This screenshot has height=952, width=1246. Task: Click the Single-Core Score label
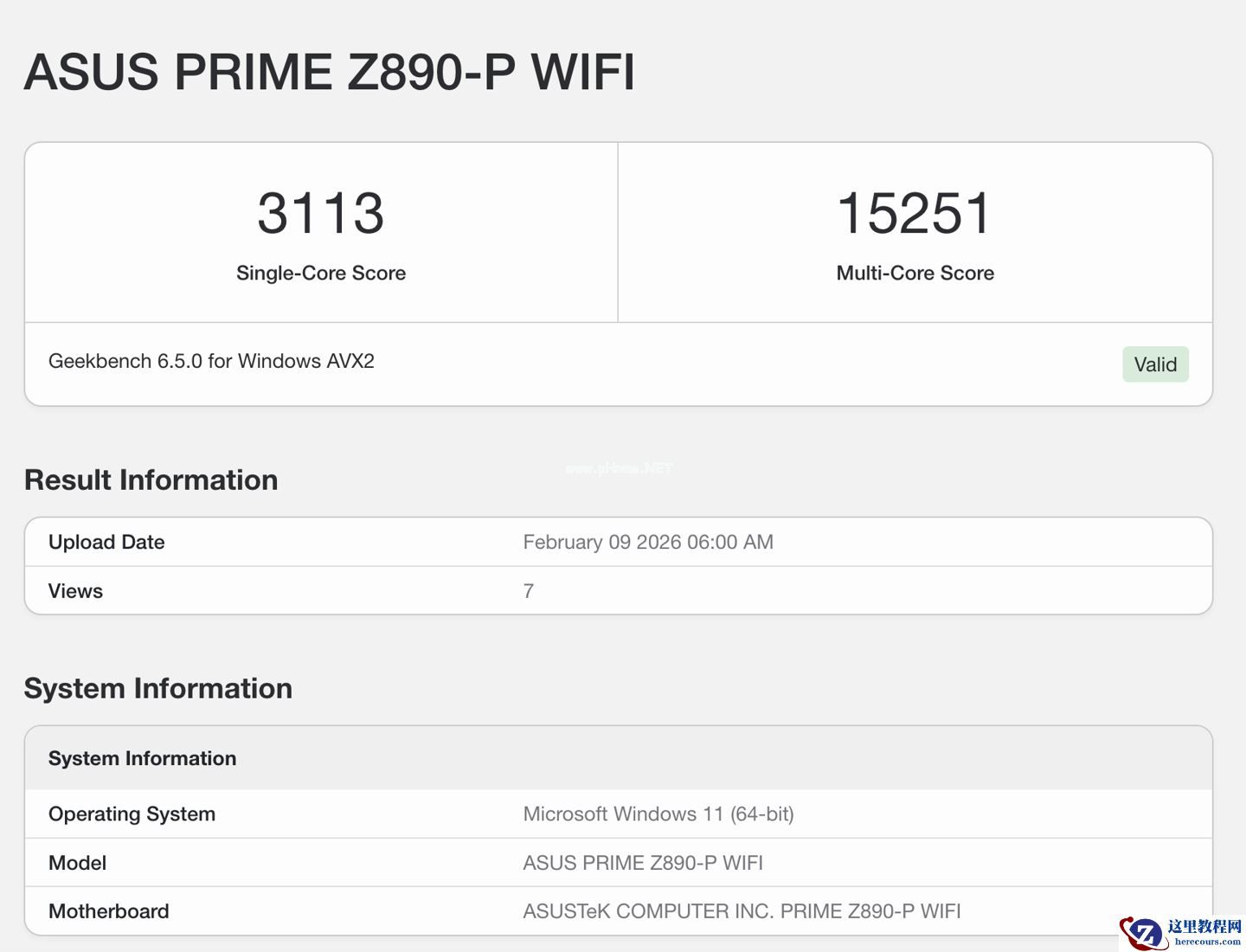pyautogui.click(x=321, y=273)
